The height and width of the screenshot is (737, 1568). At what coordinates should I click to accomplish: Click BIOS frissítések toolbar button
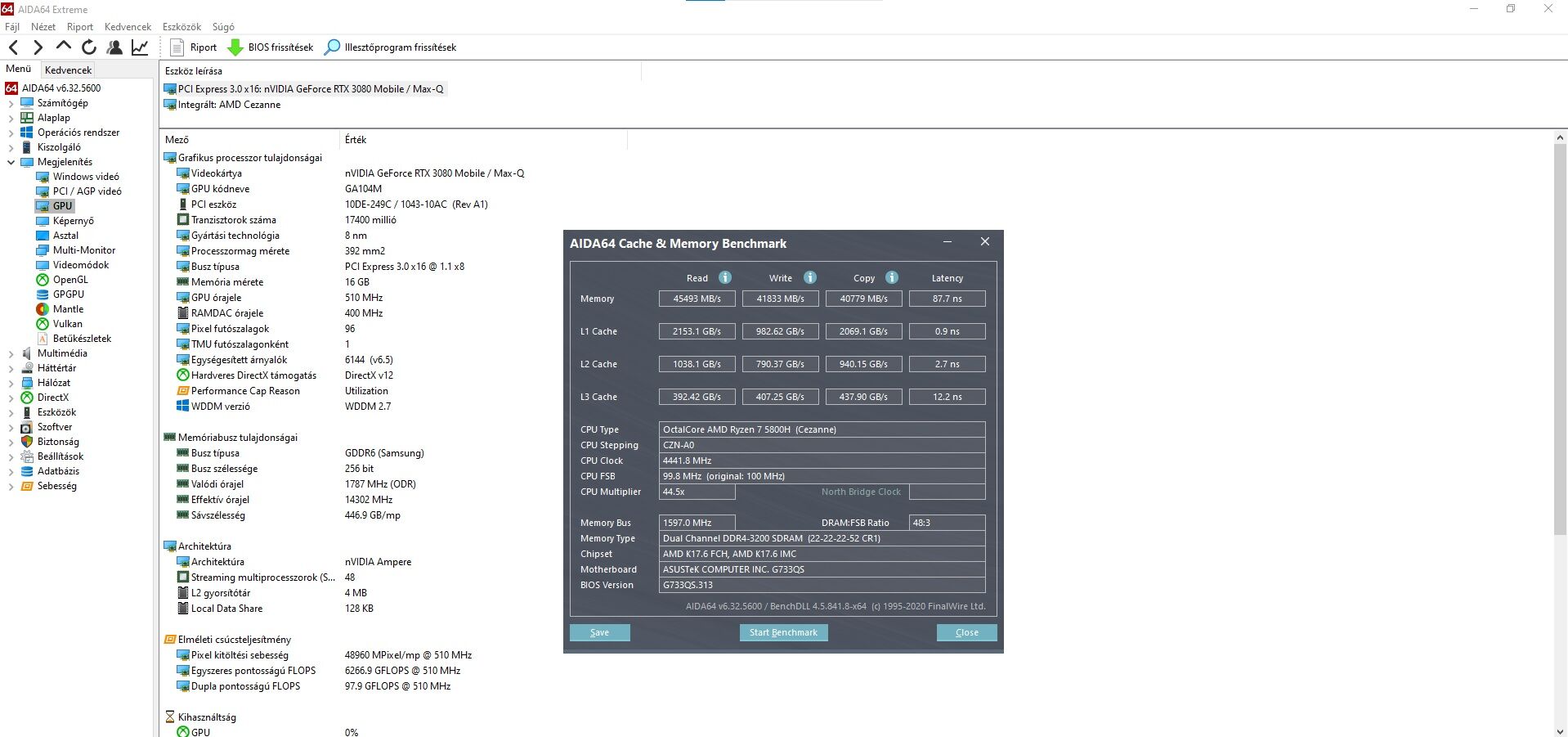click(x=271, y=47)
